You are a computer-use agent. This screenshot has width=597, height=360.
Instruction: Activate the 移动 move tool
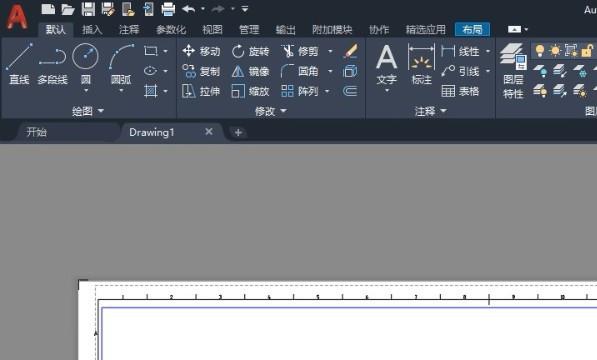tap(201, 51)
